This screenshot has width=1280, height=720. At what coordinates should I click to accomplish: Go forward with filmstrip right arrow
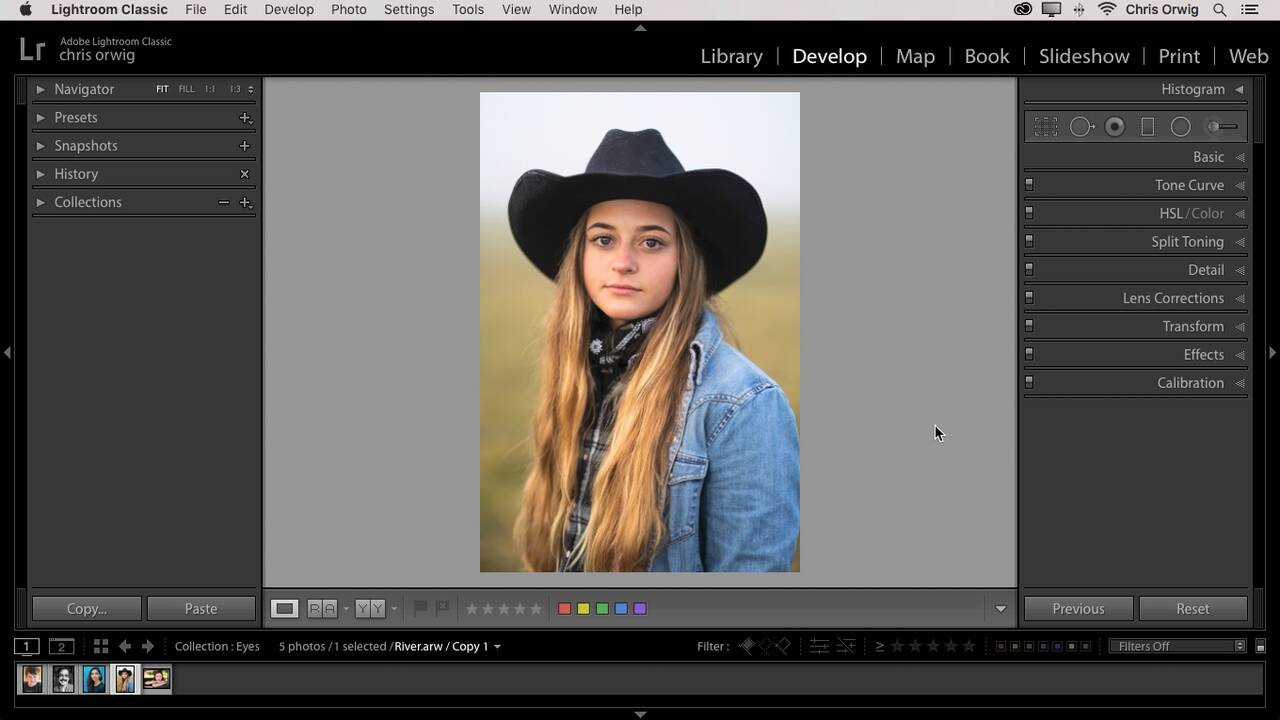coord(148,647)
